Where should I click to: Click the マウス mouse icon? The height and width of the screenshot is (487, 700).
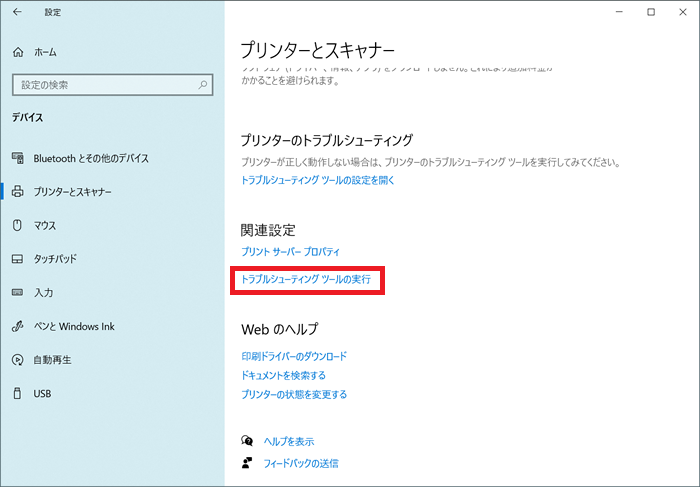click(18, 225)
